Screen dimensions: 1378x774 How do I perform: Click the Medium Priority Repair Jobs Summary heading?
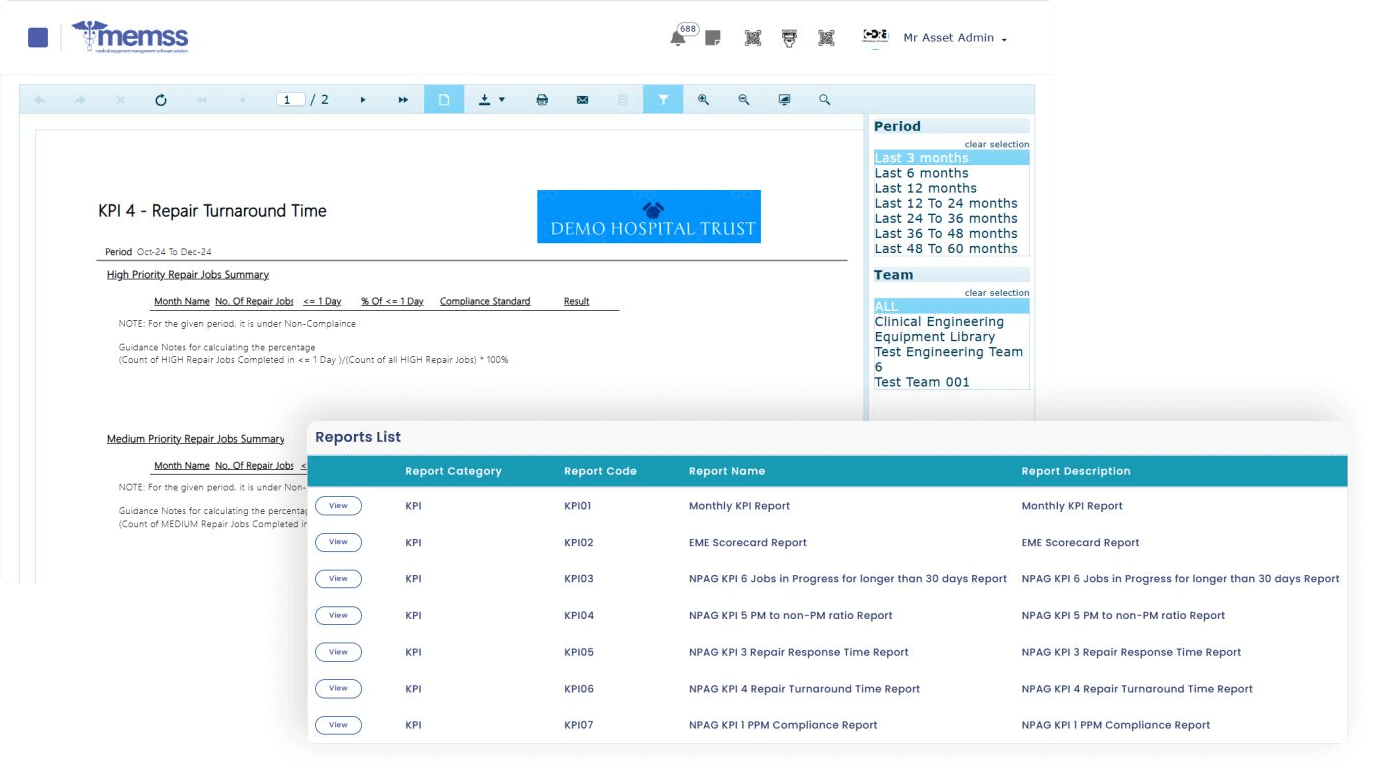coord(196,439)
